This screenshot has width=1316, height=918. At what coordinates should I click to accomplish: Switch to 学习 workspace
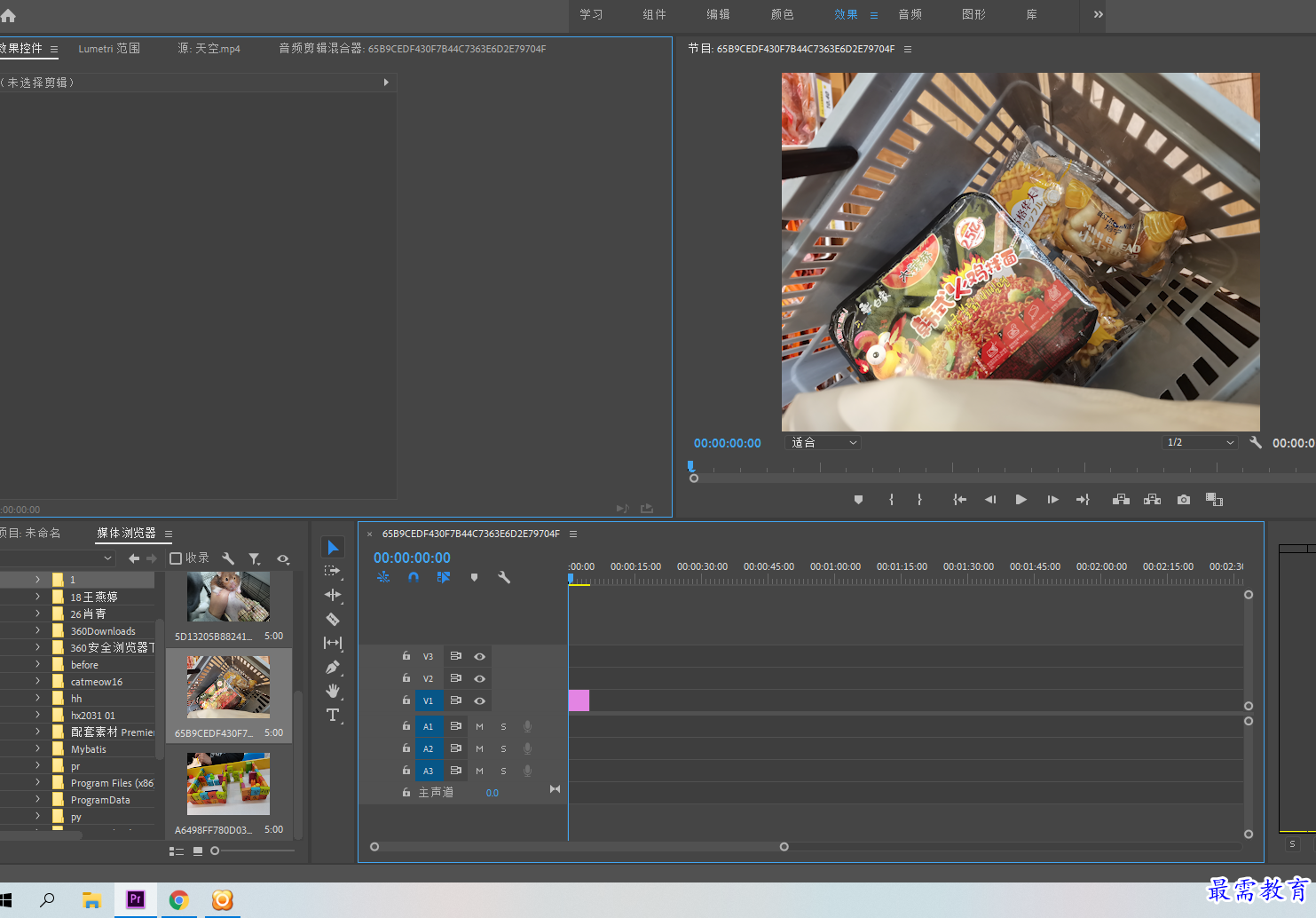pos(591,14)
